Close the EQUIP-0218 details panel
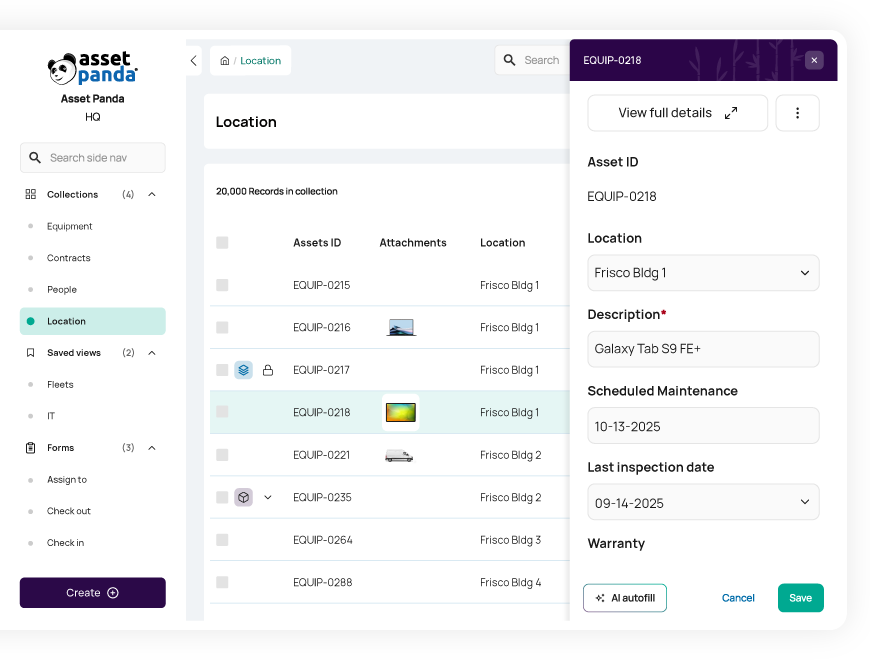The image size is (870, 660). (814, 60)
